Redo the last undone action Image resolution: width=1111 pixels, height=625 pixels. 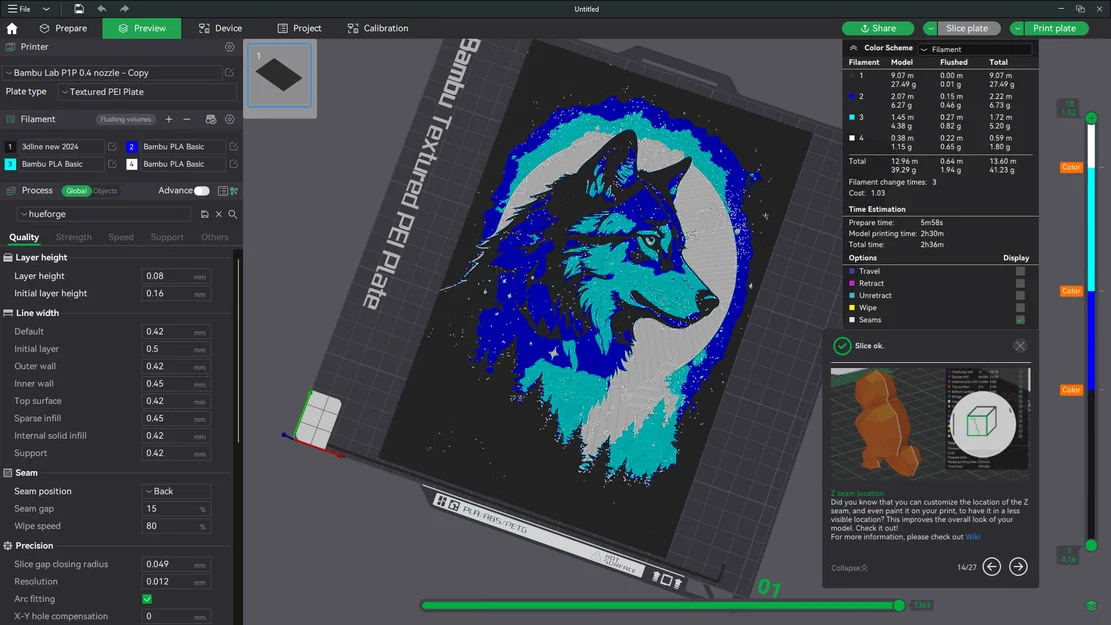coord(124,9)
